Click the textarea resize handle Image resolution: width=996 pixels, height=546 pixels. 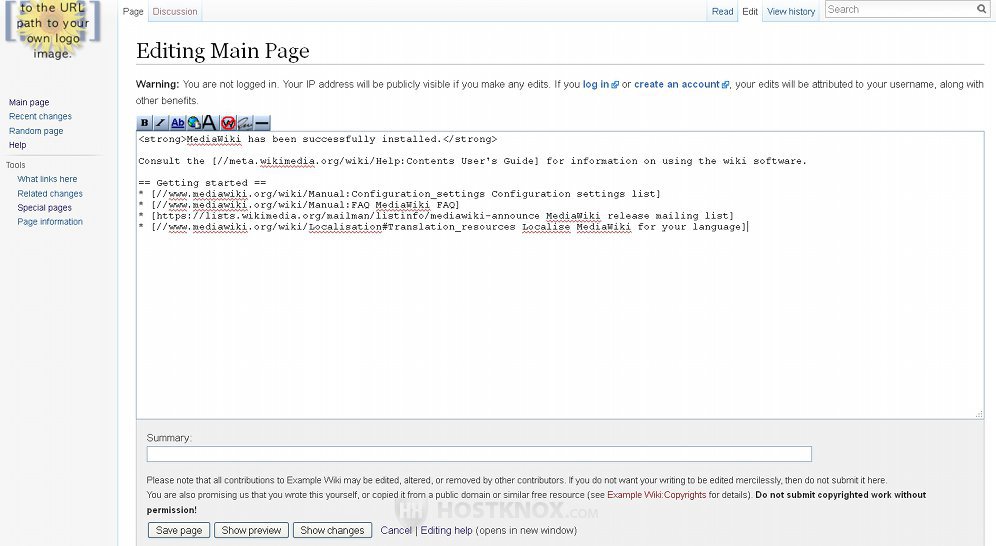coord(979,414)
